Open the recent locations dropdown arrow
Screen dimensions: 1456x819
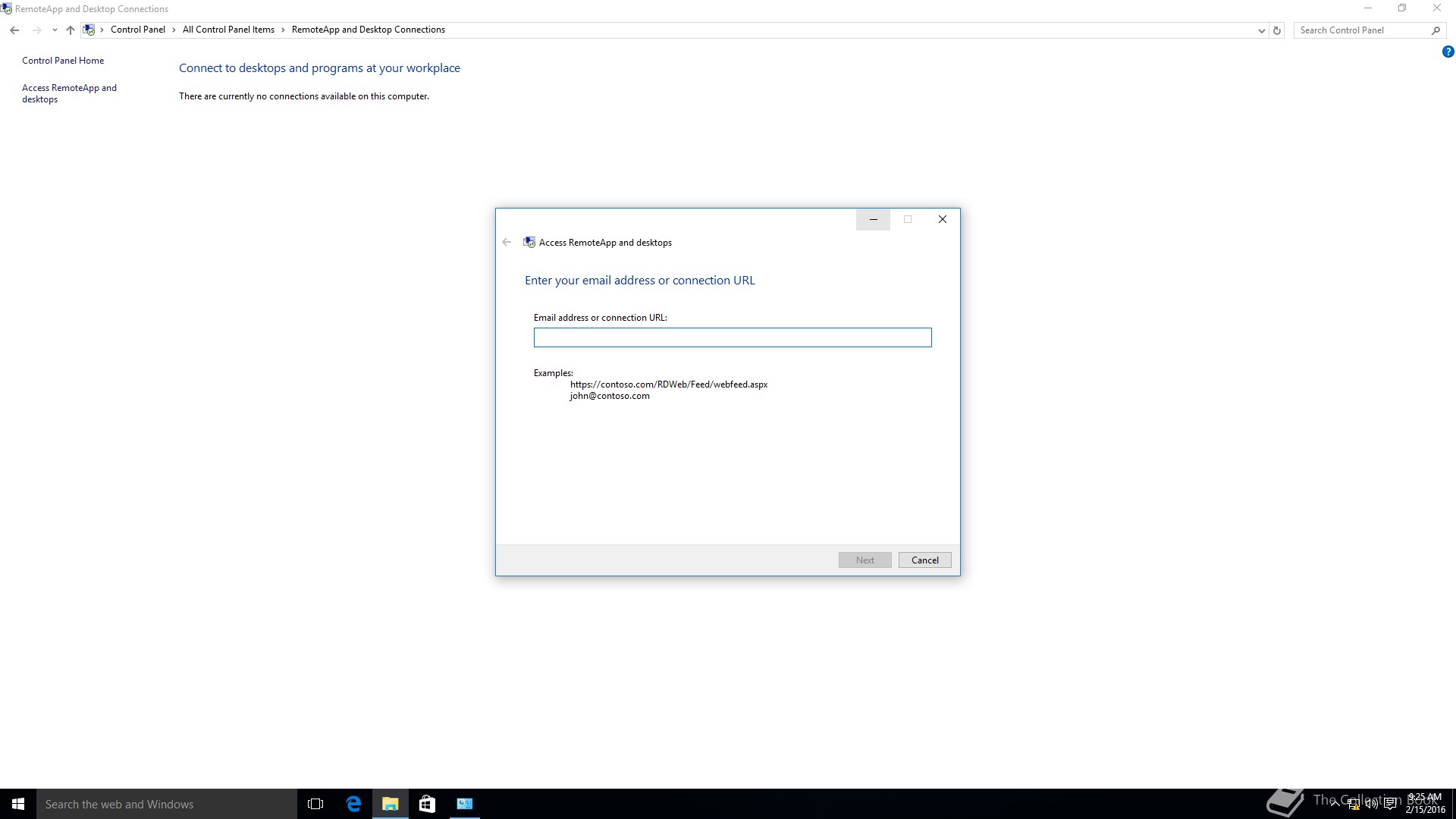point(55,30)
